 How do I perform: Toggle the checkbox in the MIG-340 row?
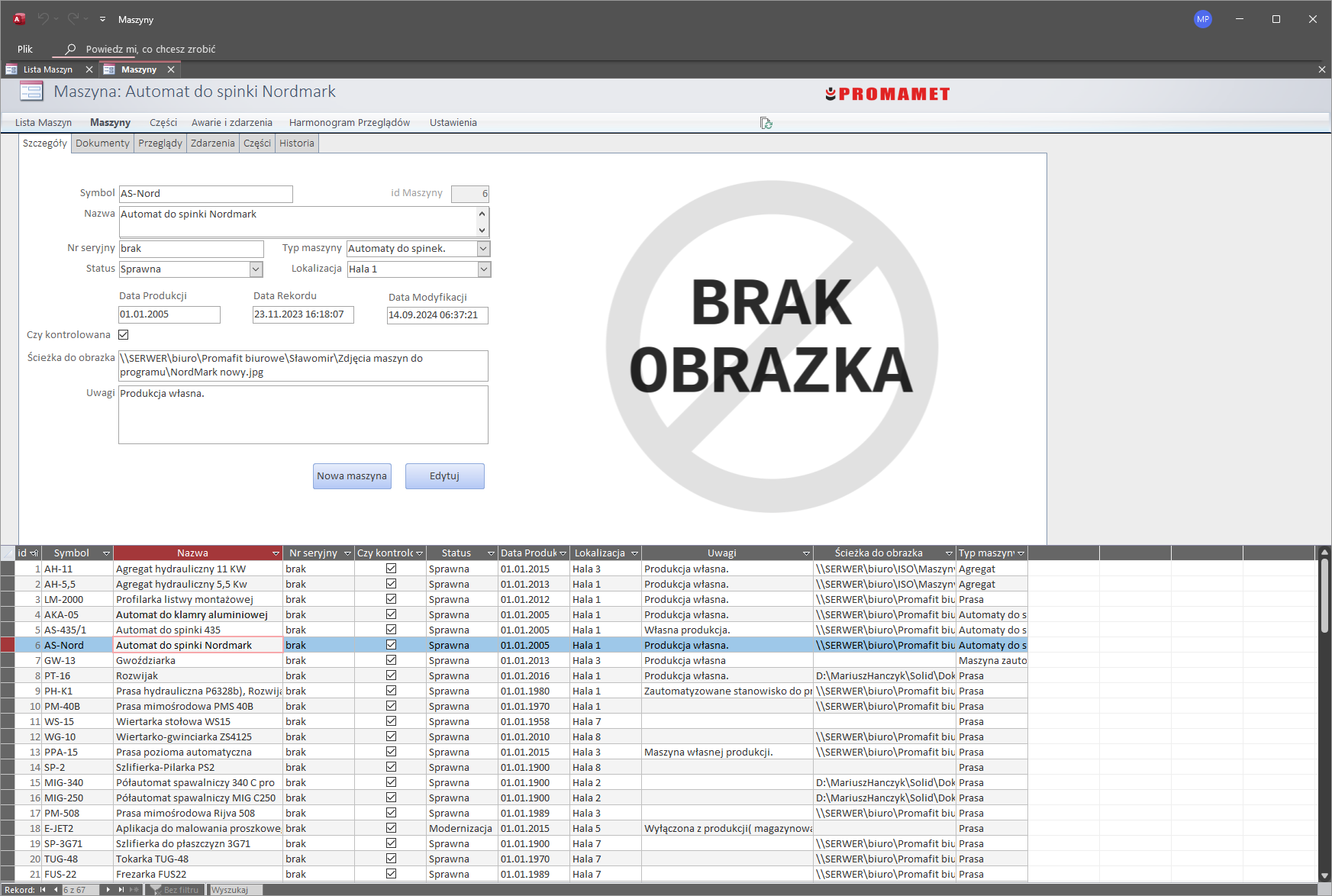(x=391, y=782)
